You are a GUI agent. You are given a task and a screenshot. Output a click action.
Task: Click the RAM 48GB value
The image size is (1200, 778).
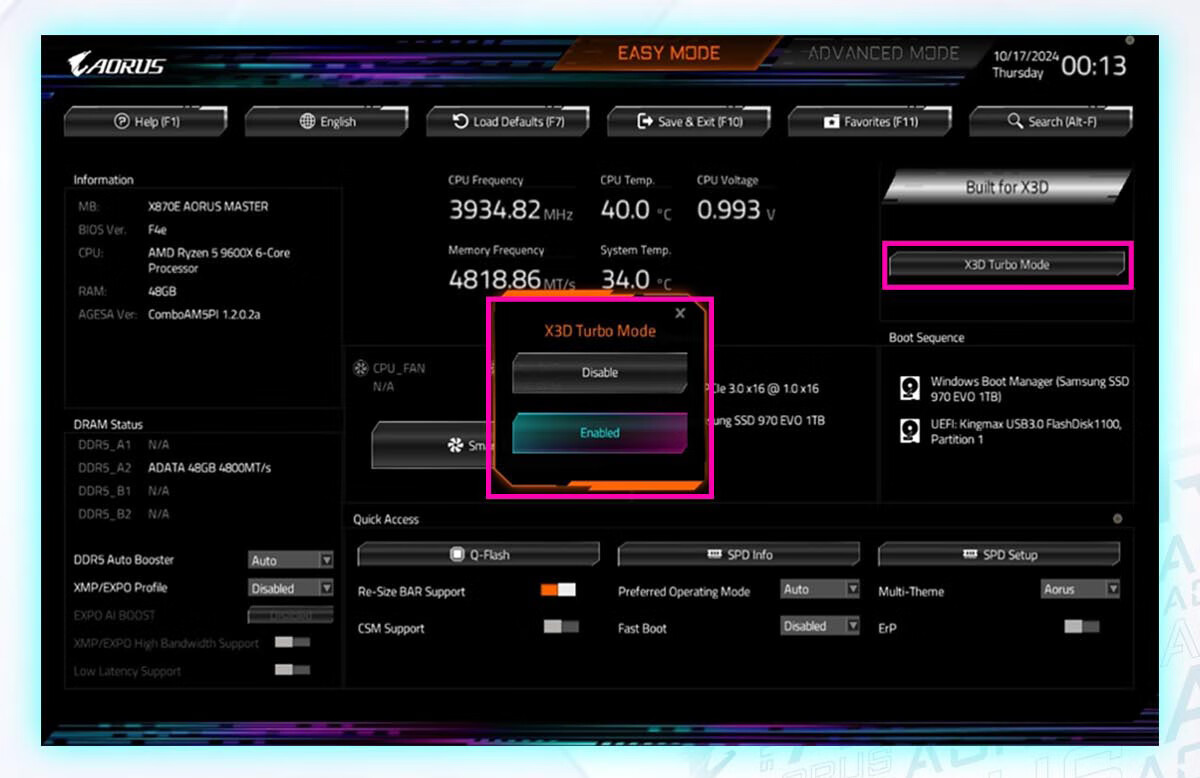coord(162,291)
